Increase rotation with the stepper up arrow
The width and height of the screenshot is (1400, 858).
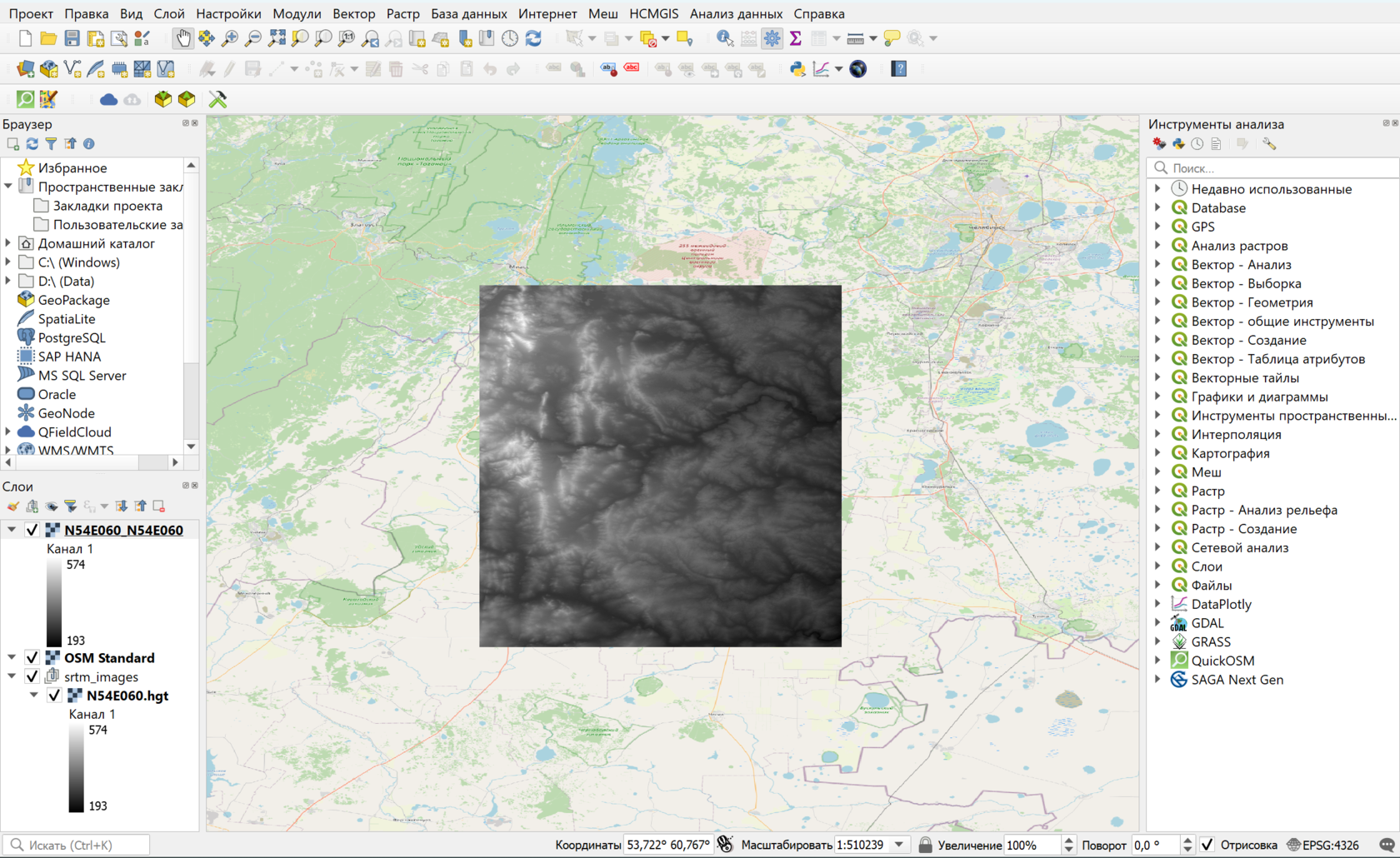[1188, 840]
